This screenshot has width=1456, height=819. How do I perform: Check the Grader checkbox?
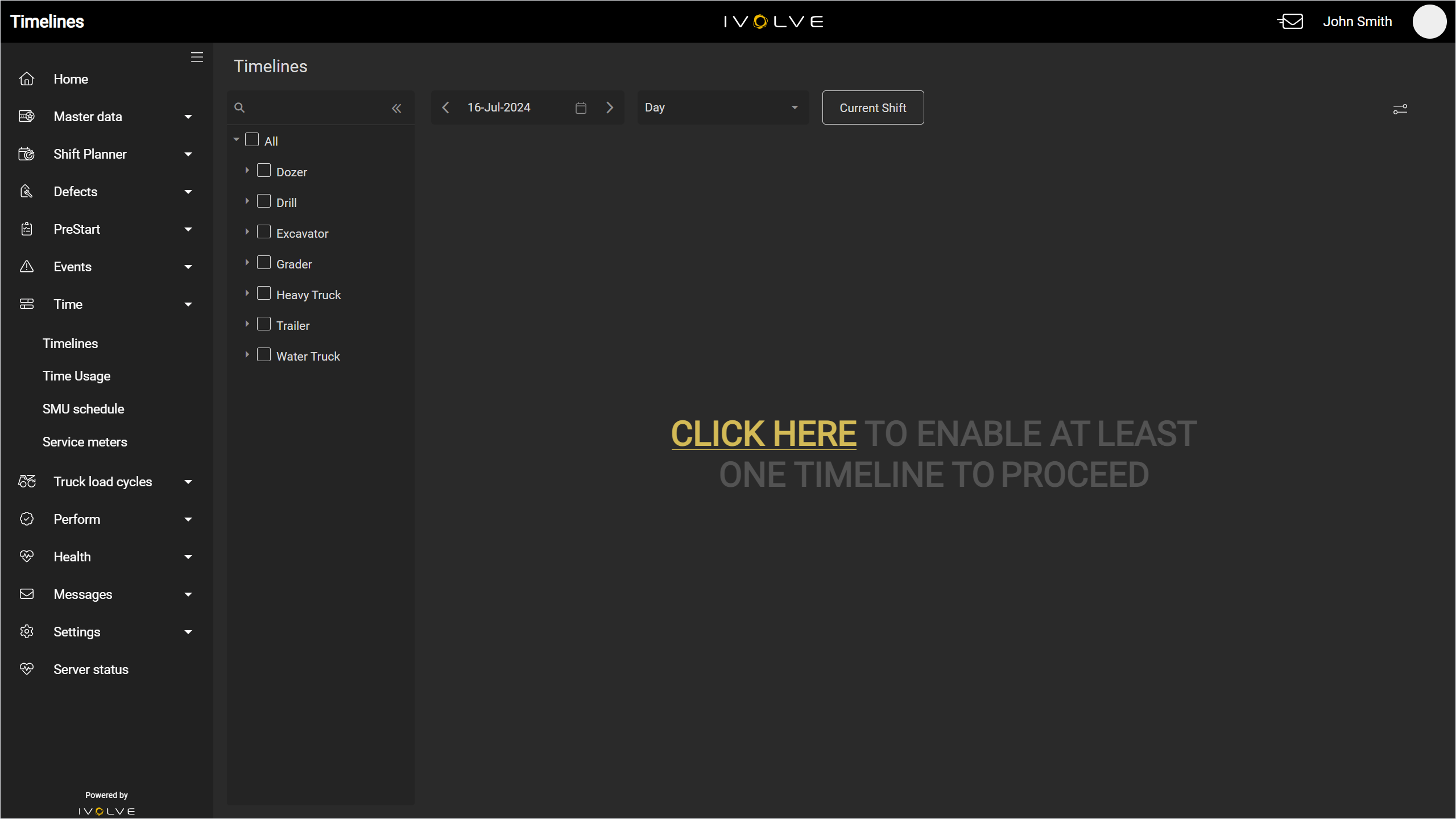click(264, 263)
